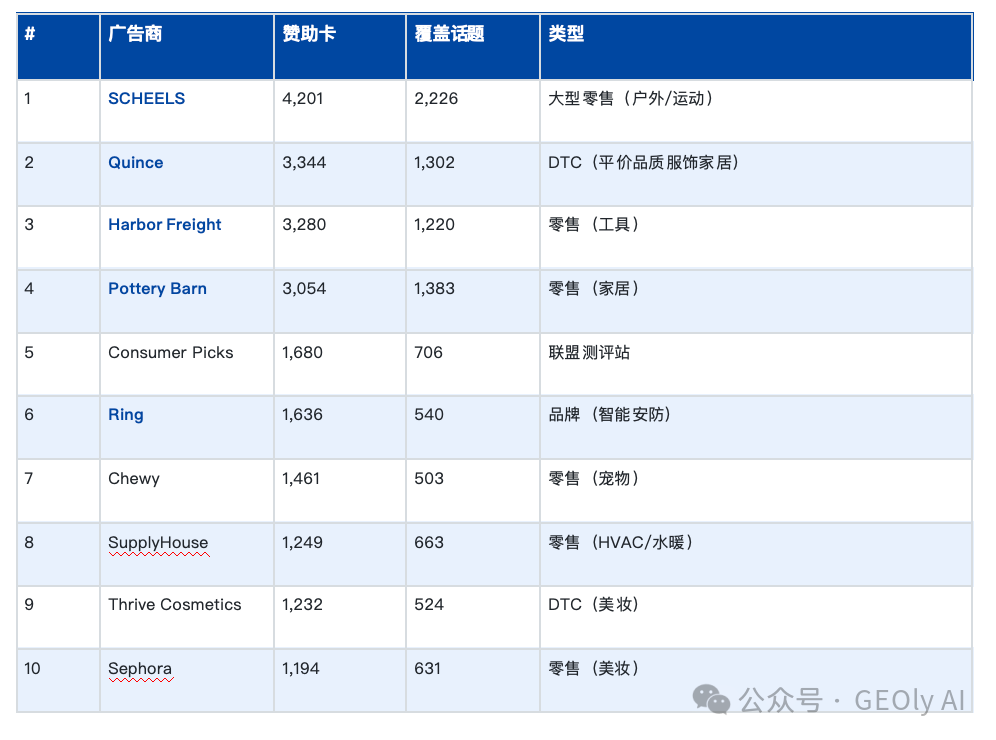Select sponsor card value 4,201
Image resolution: width=996 pixels, height=740 pixels.
[x=302, y=98]
